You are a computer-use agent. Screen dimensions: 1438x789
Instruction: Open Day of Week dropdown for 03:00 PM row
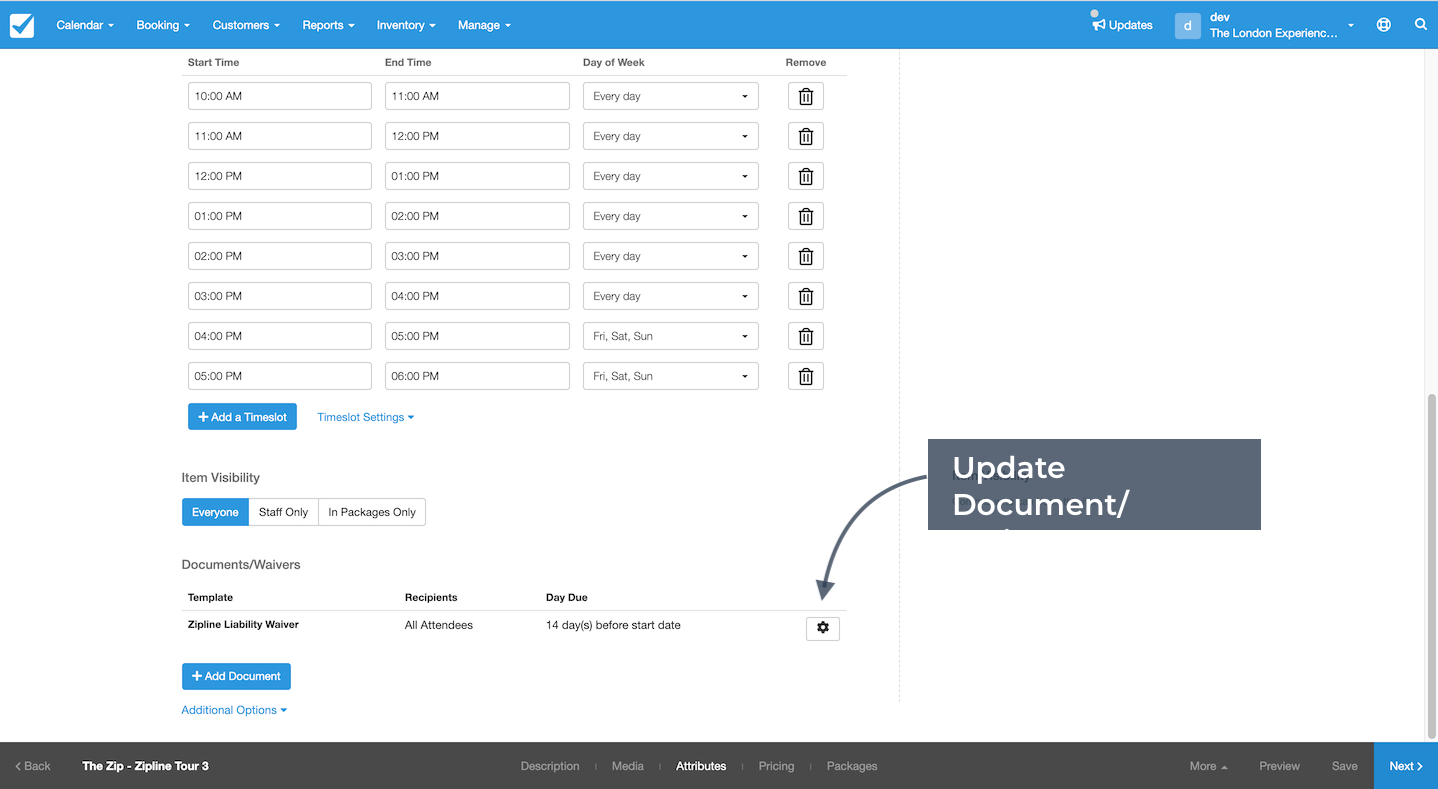[x=671, y=296]
